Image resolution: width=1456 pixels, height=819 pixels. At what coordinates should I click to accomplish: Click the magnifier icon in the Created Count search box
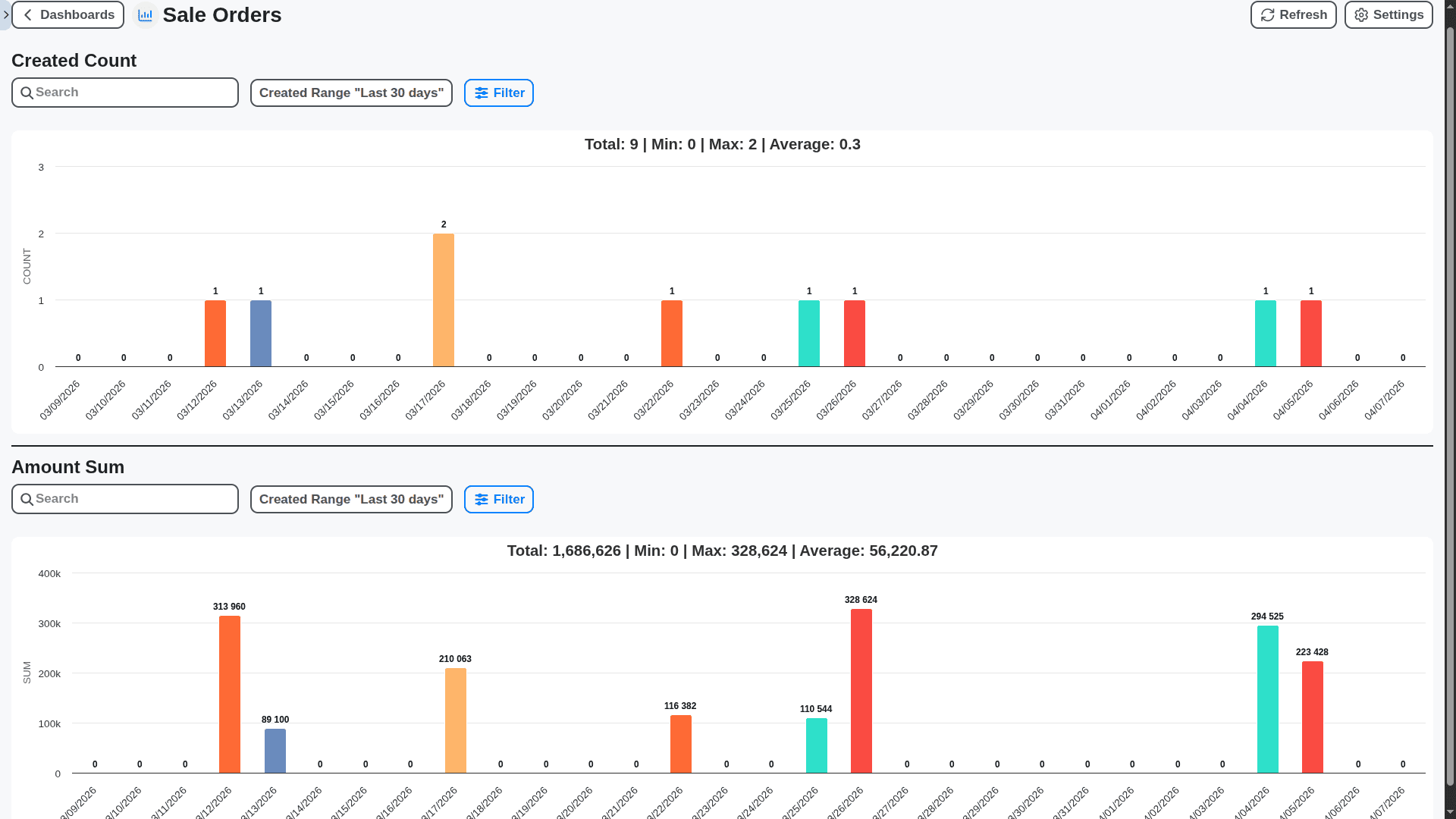[27, 93]
